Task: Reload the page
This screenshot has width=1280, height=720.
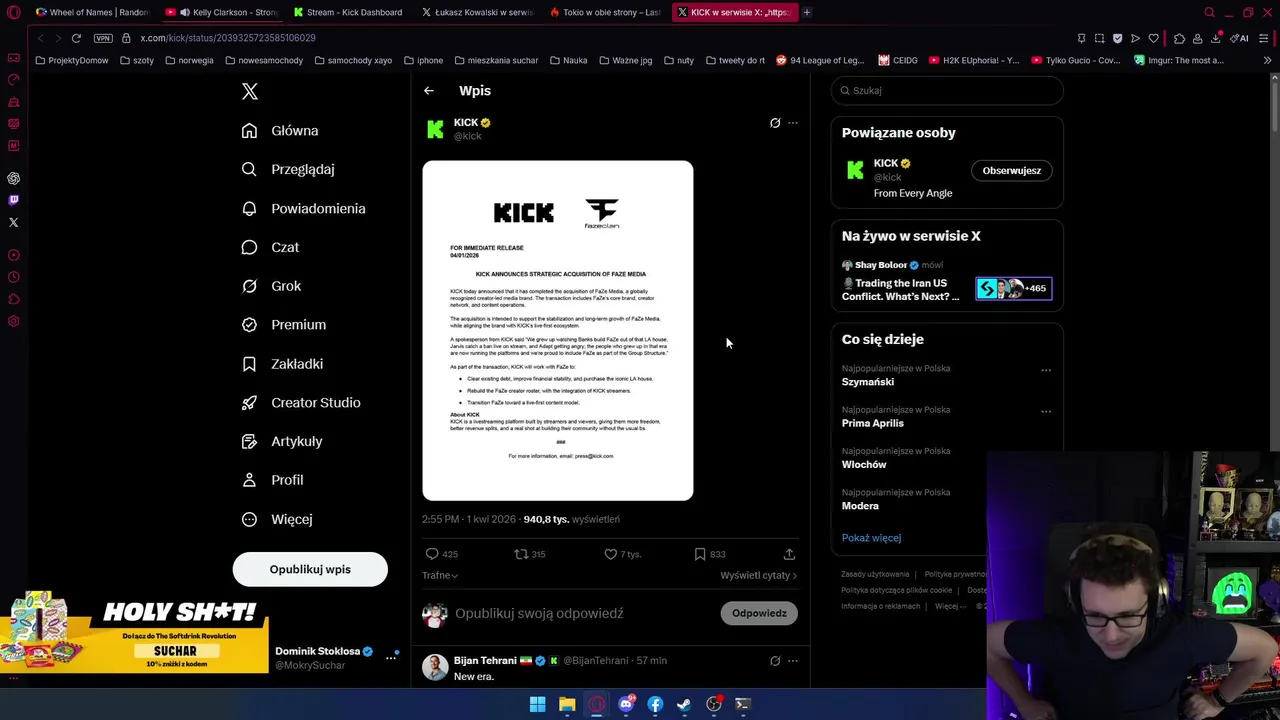Action: [x=76, y=38]
